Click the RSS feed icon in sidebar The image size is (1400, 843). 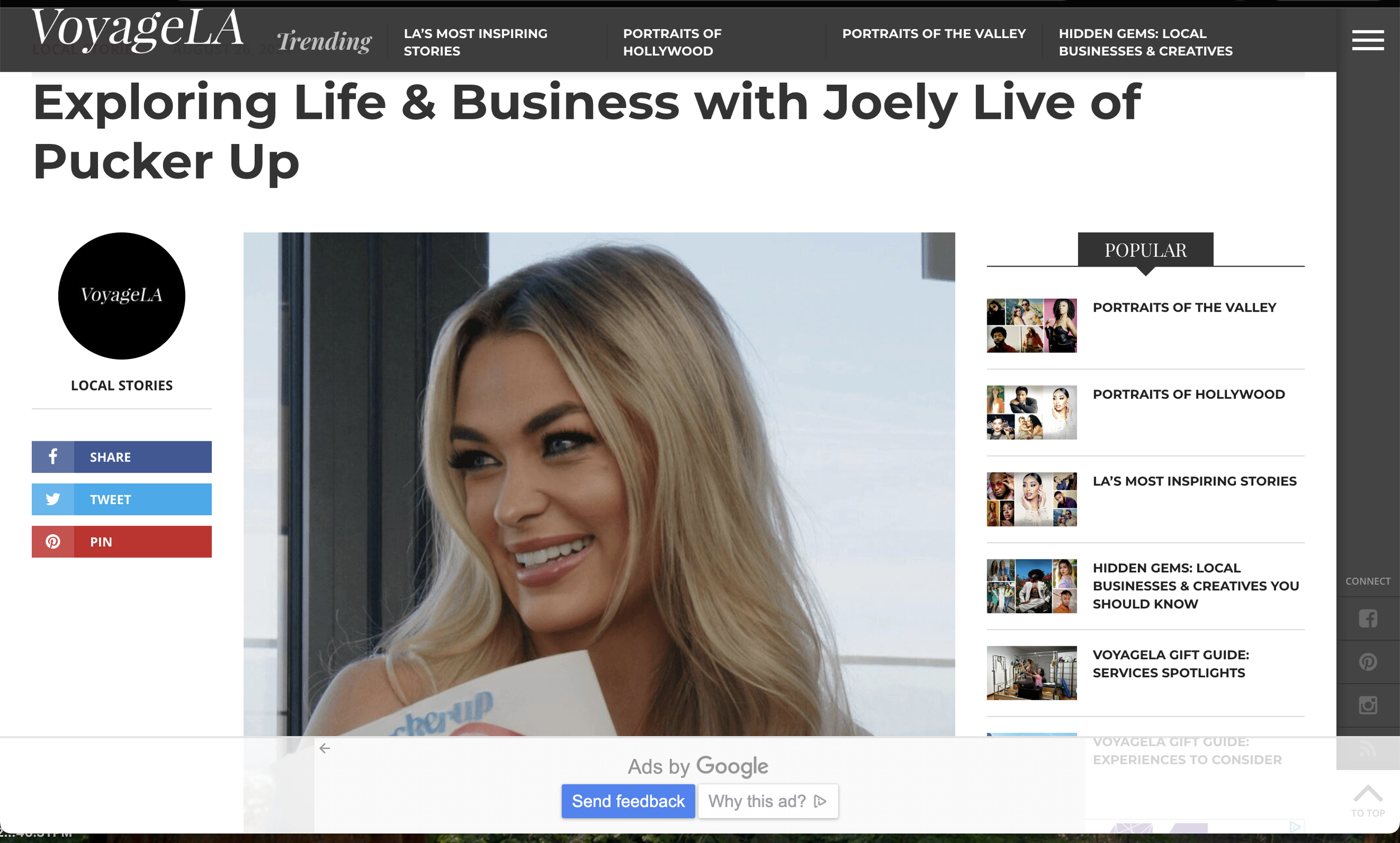coord(1368,749)
